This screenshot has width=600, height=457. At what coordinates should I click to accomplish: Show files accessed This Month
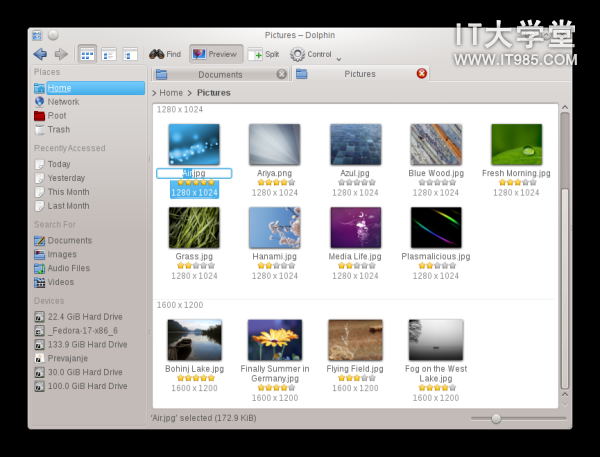(89, 192)
